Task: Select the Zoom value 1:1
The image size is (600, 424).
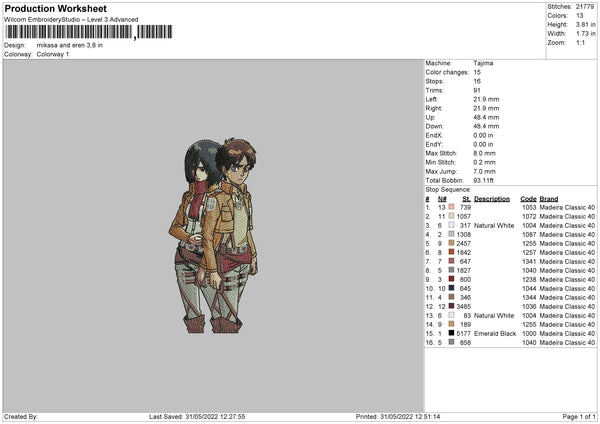Action: click(x=580, y=42)
